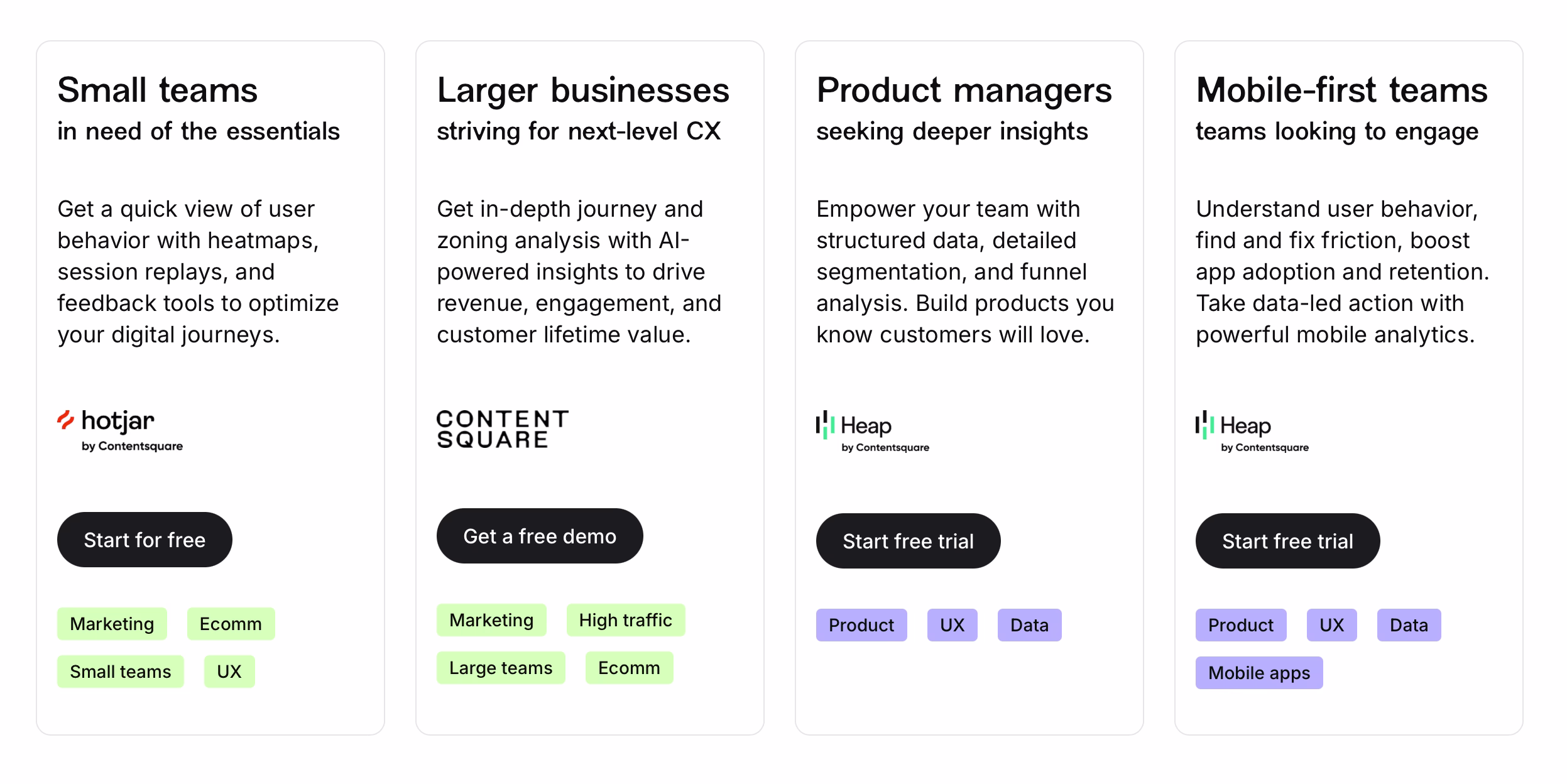This screenshot has height=784, width=1567.
Task: Start free trial under Product managers
Action: pos(908,540)
